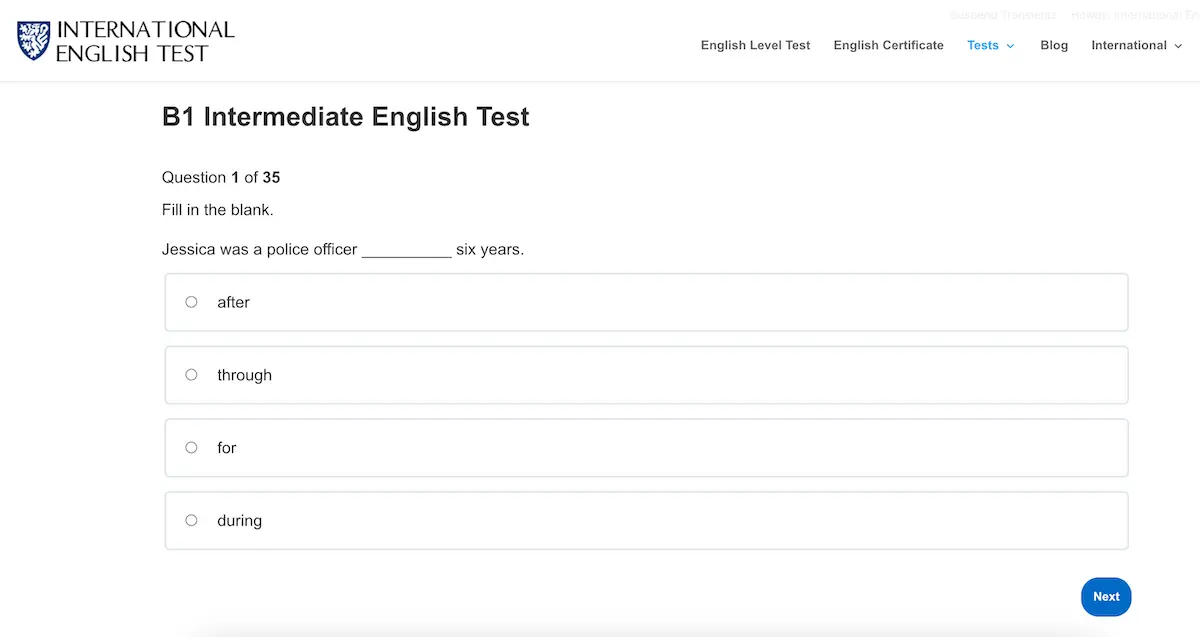
Task: Click the "during" answer row
Action: click(x=645, y=520)
